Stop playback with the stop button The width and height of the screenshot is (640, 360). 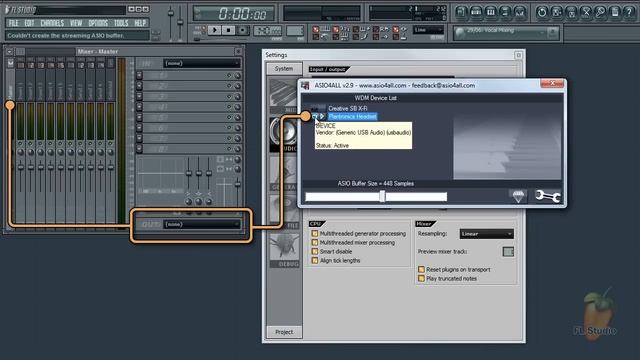pos(228,30)
